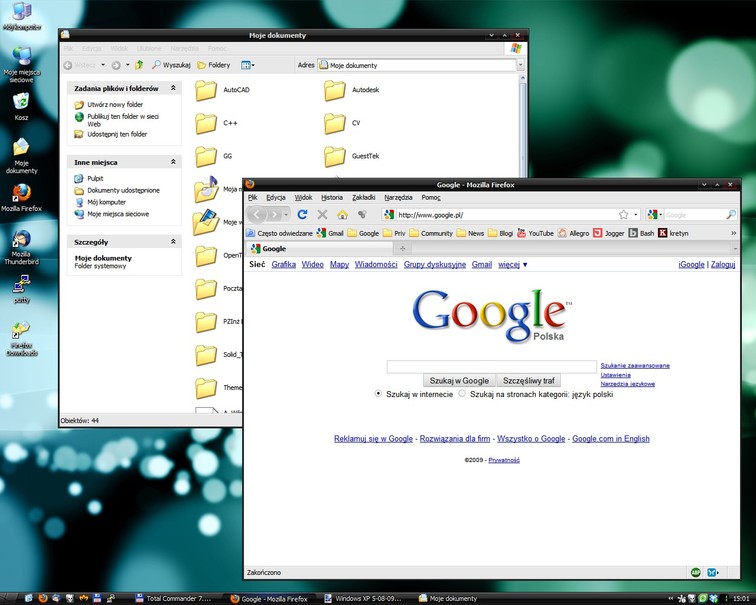Bookmark page with the star icon
This screenshot has height=605, width=756.
coord(623,214)
